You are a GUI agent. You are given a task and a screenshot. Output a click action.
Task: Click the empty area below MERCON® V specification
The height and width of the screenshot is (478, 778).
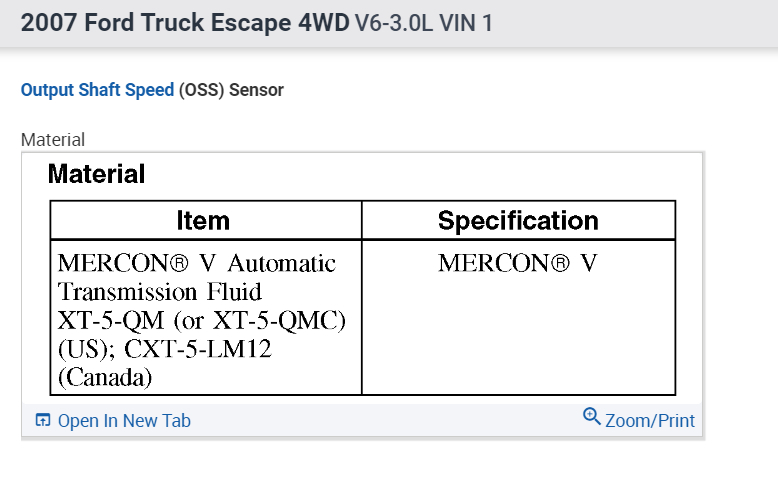coord(518,340)
